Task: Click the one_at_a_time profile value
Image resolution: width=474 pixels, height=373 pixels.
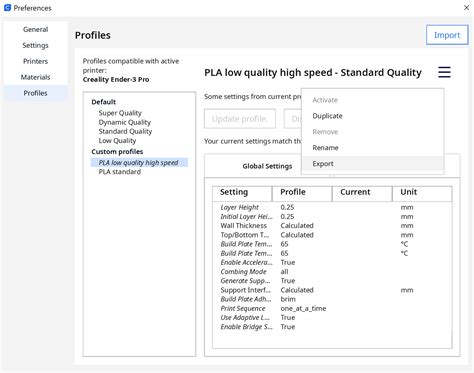Action: (303, 308)
